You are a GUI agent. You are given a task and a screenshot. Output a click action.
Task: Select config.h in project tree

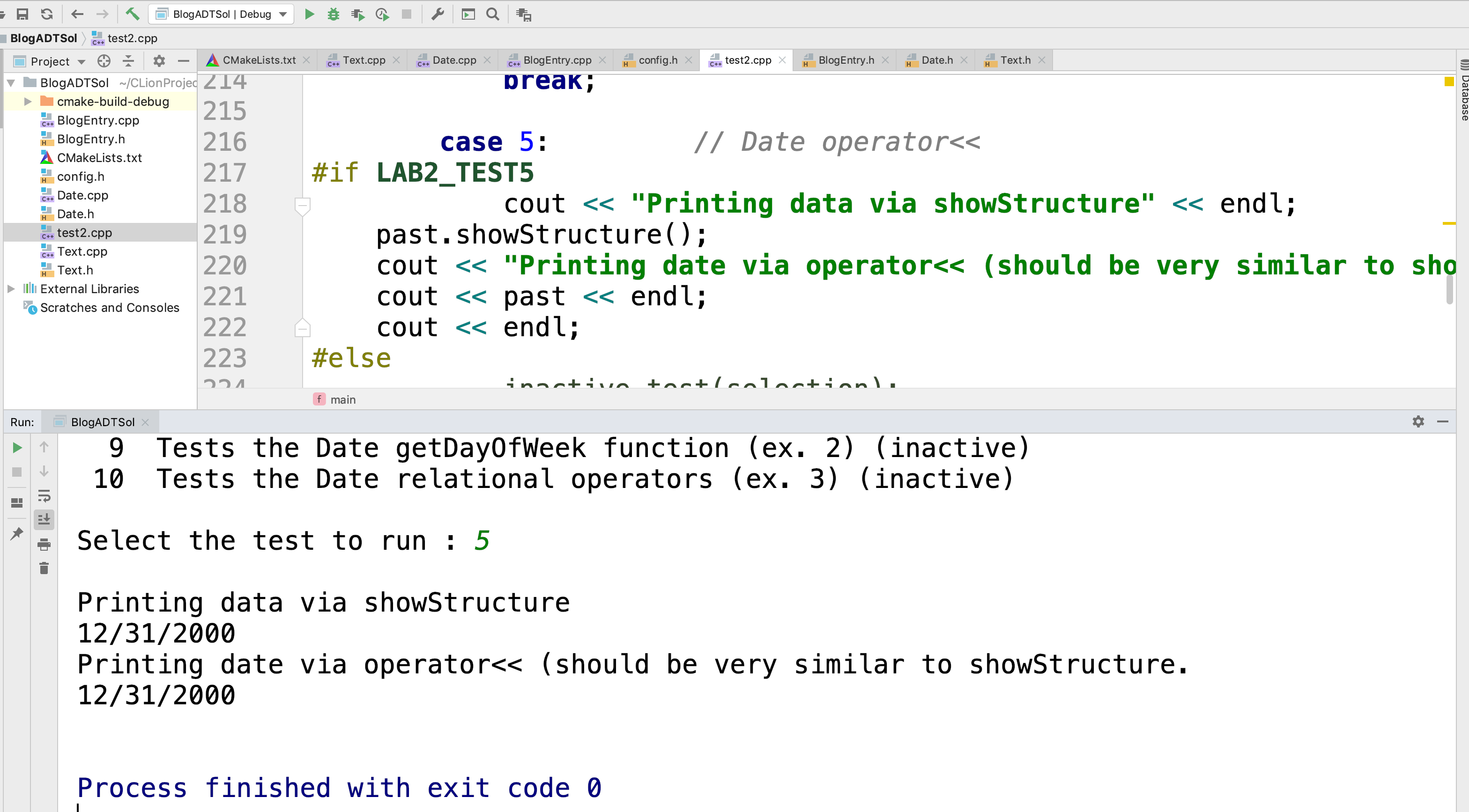pyautogui.click(x=81, y=176)
